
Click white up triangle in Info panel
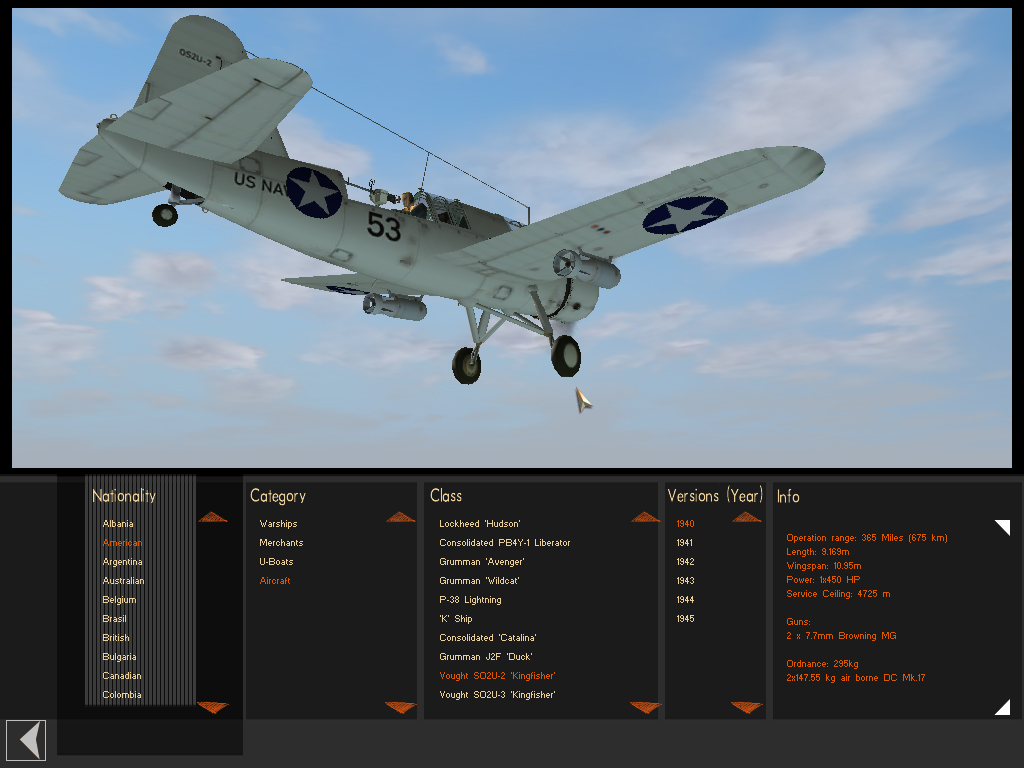pos(1002,527)
